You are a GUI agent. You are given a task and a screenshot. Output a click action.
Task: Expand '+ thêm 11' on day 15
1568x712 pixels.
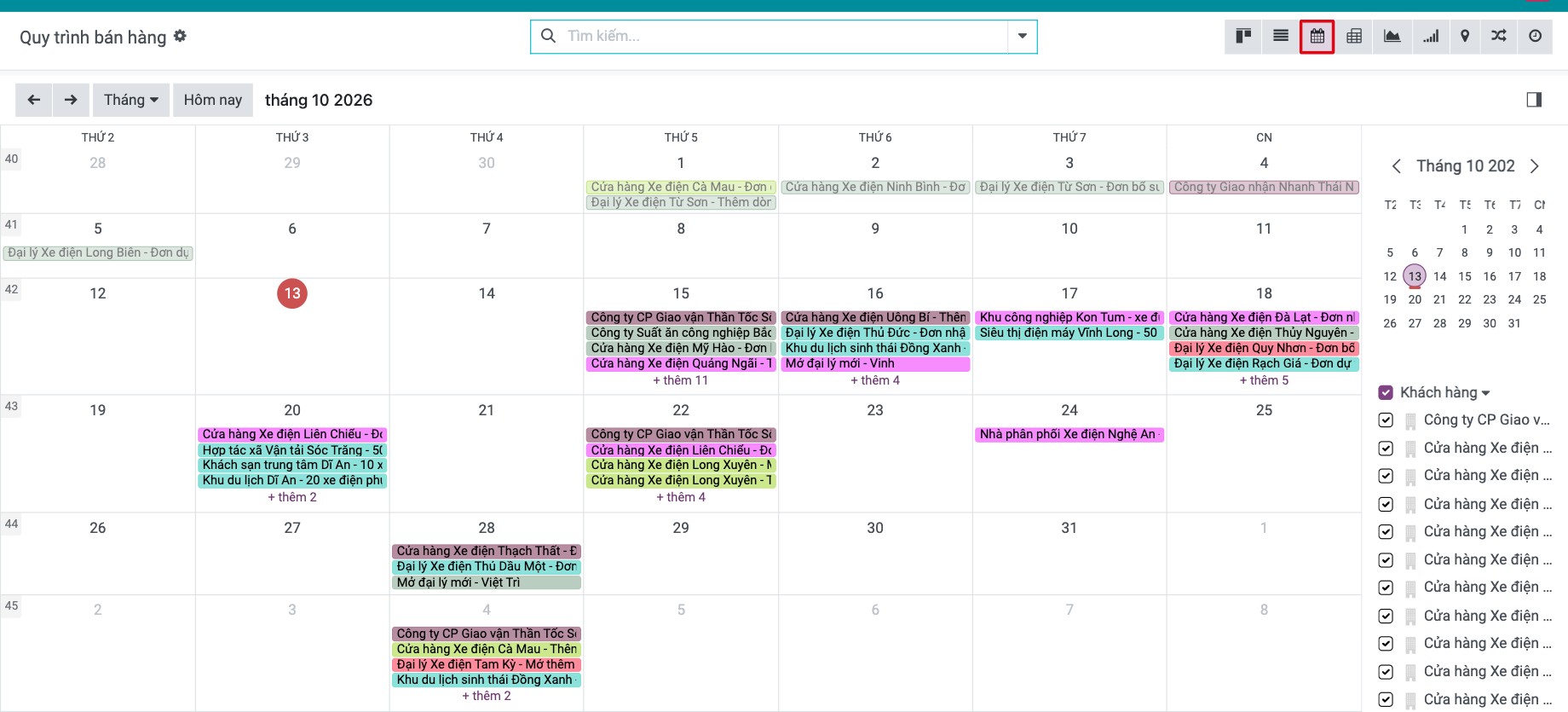(x=680, y=380)
